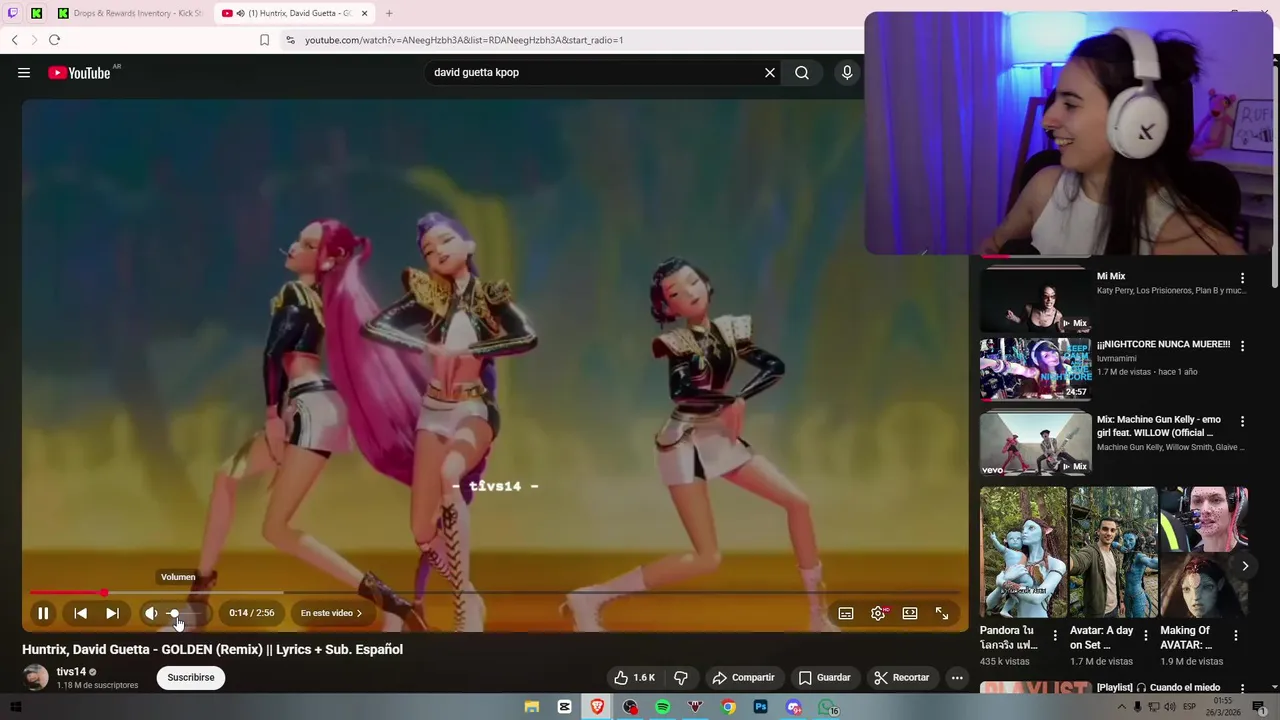The width and height of the screenshot is (1280, 720).
Task: Pause the video playback
Action: [x=43, y=613]
